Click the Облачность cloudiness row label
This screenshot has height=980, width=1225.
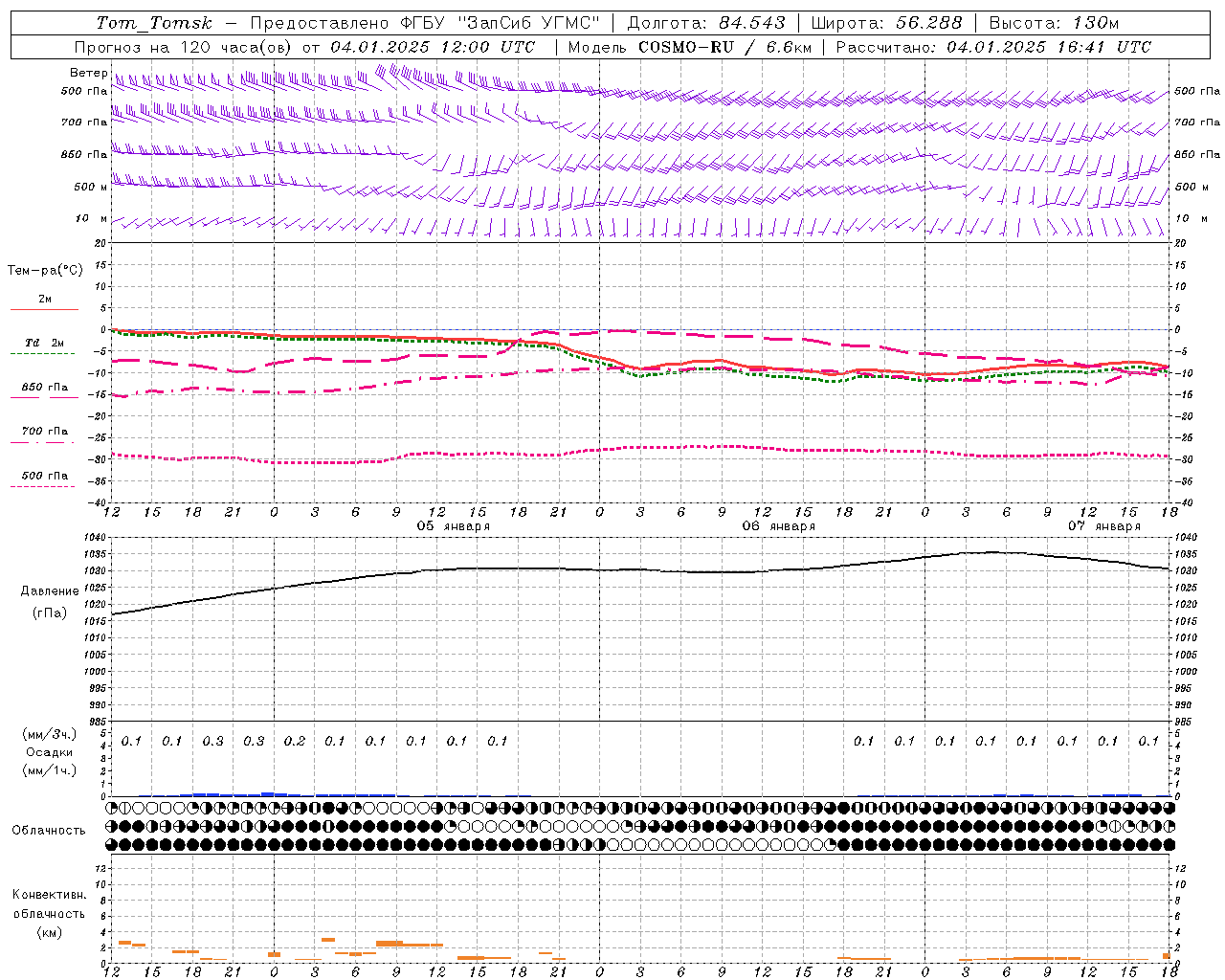pyautogui.click(x=49, y=830)
